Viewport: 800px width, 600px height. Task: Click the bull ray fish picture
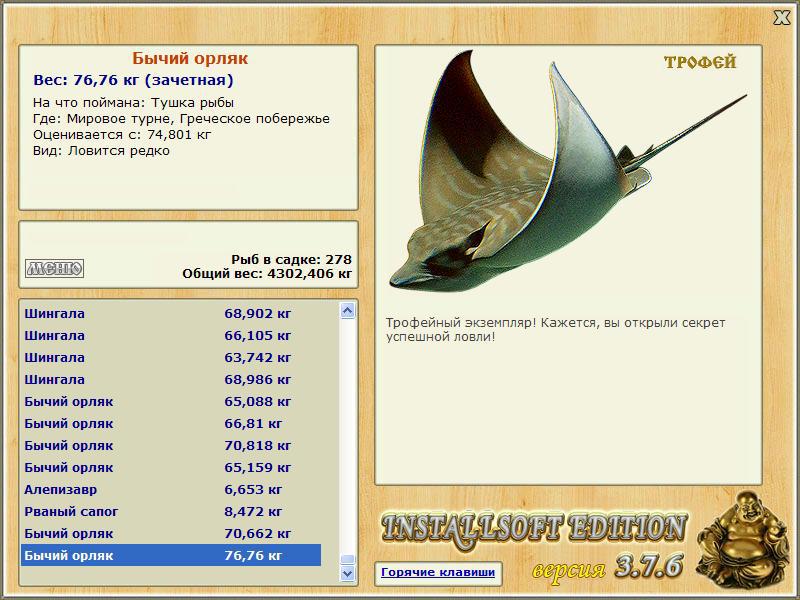566,171
